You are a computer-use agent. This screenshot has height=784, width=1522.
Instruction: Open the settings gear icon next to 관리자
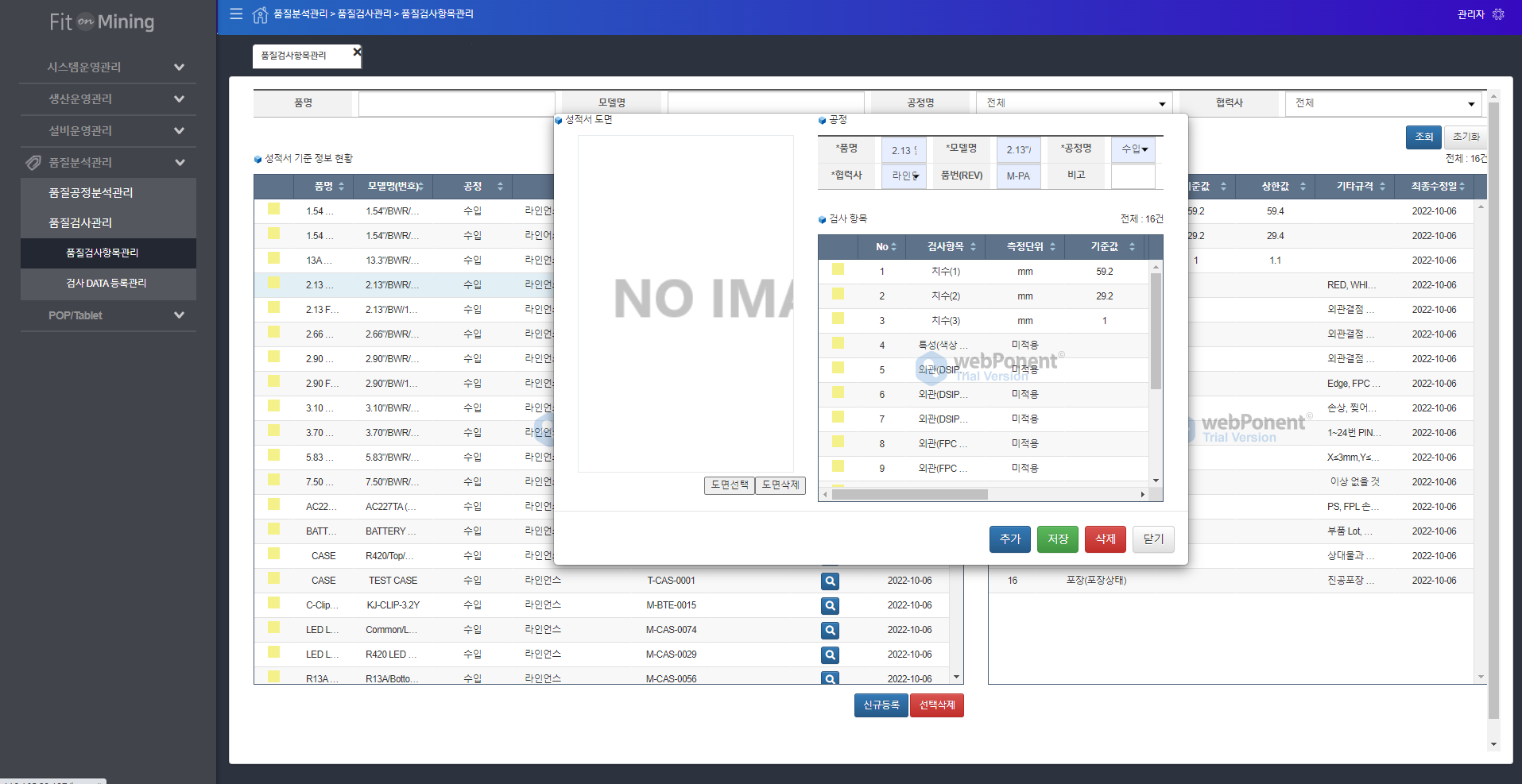click(x=1498, y=14)
